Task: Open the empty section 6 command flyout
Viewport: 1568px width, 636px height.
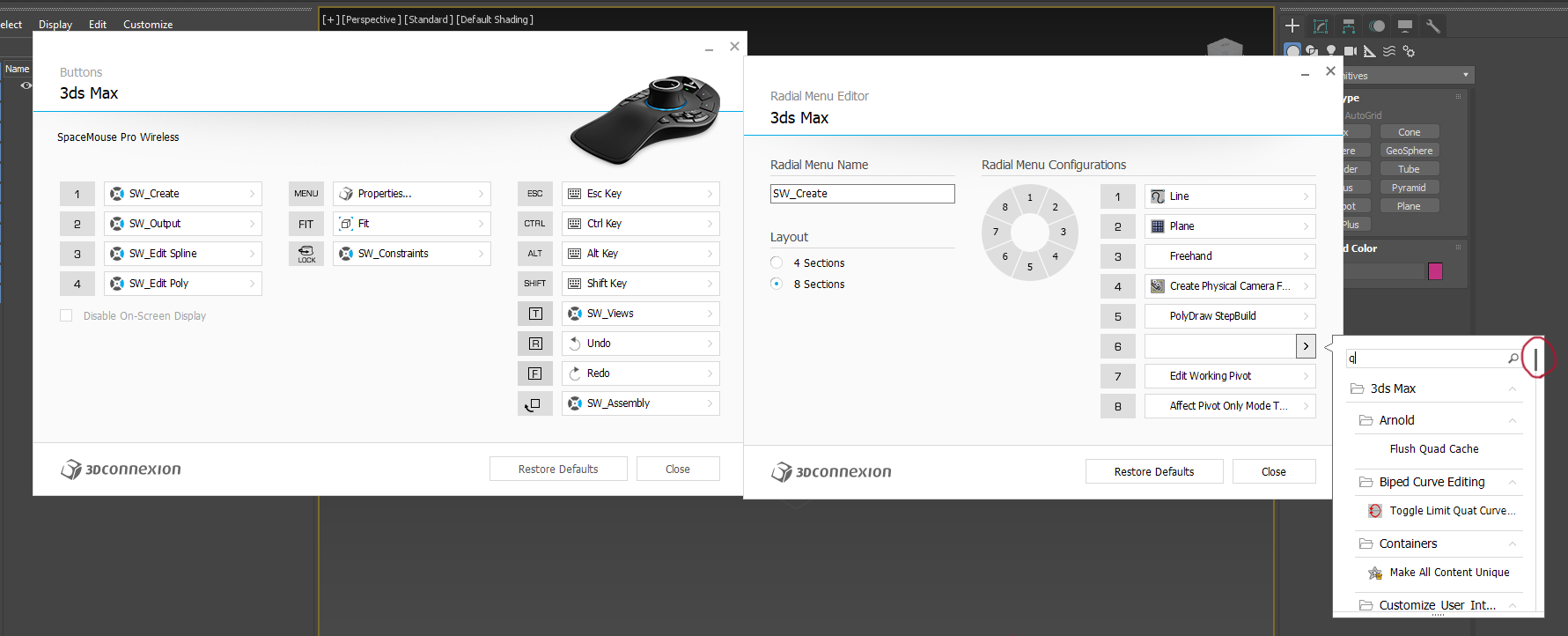Action: click(1306, 346)
